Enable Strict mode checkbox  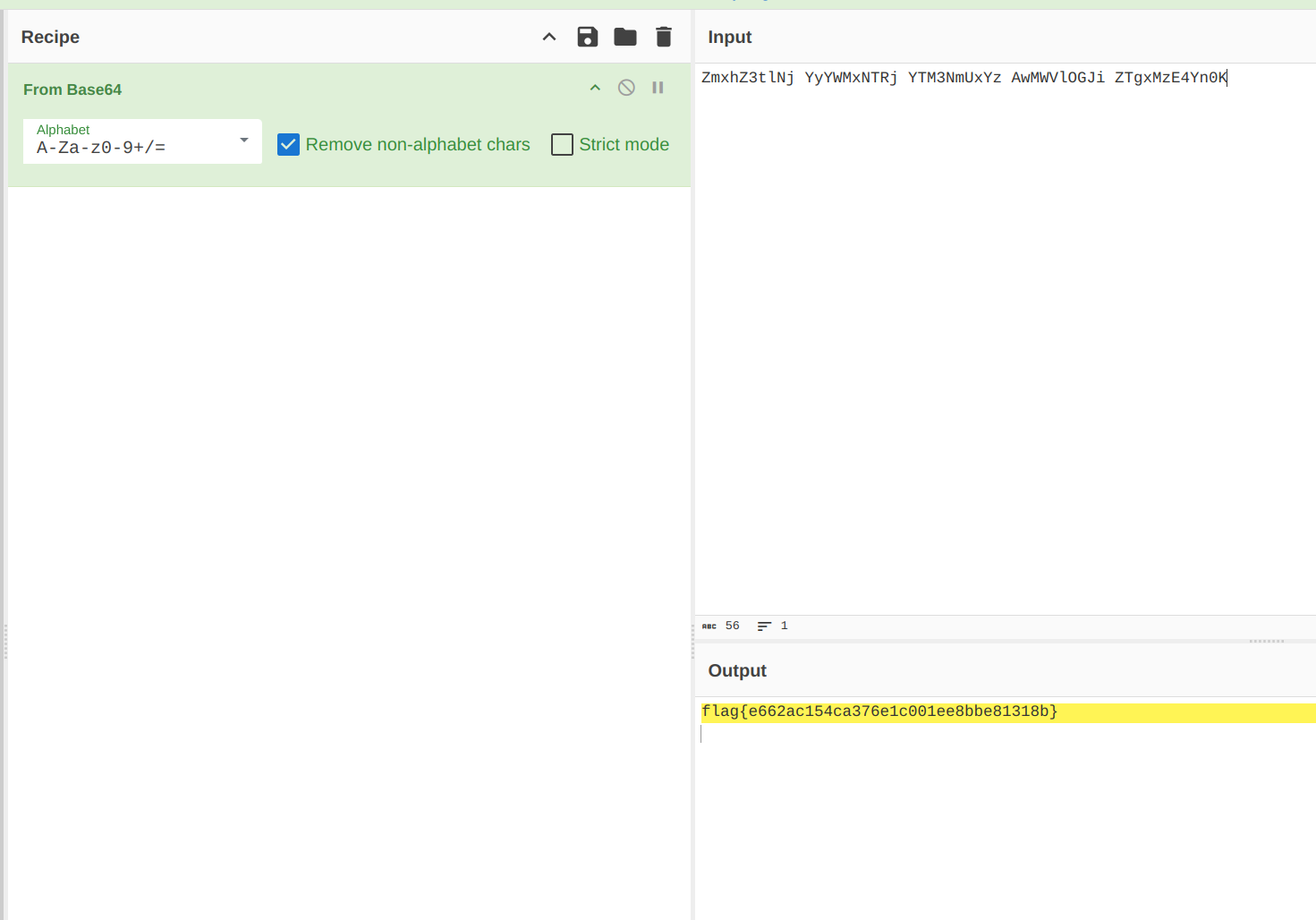562,144
